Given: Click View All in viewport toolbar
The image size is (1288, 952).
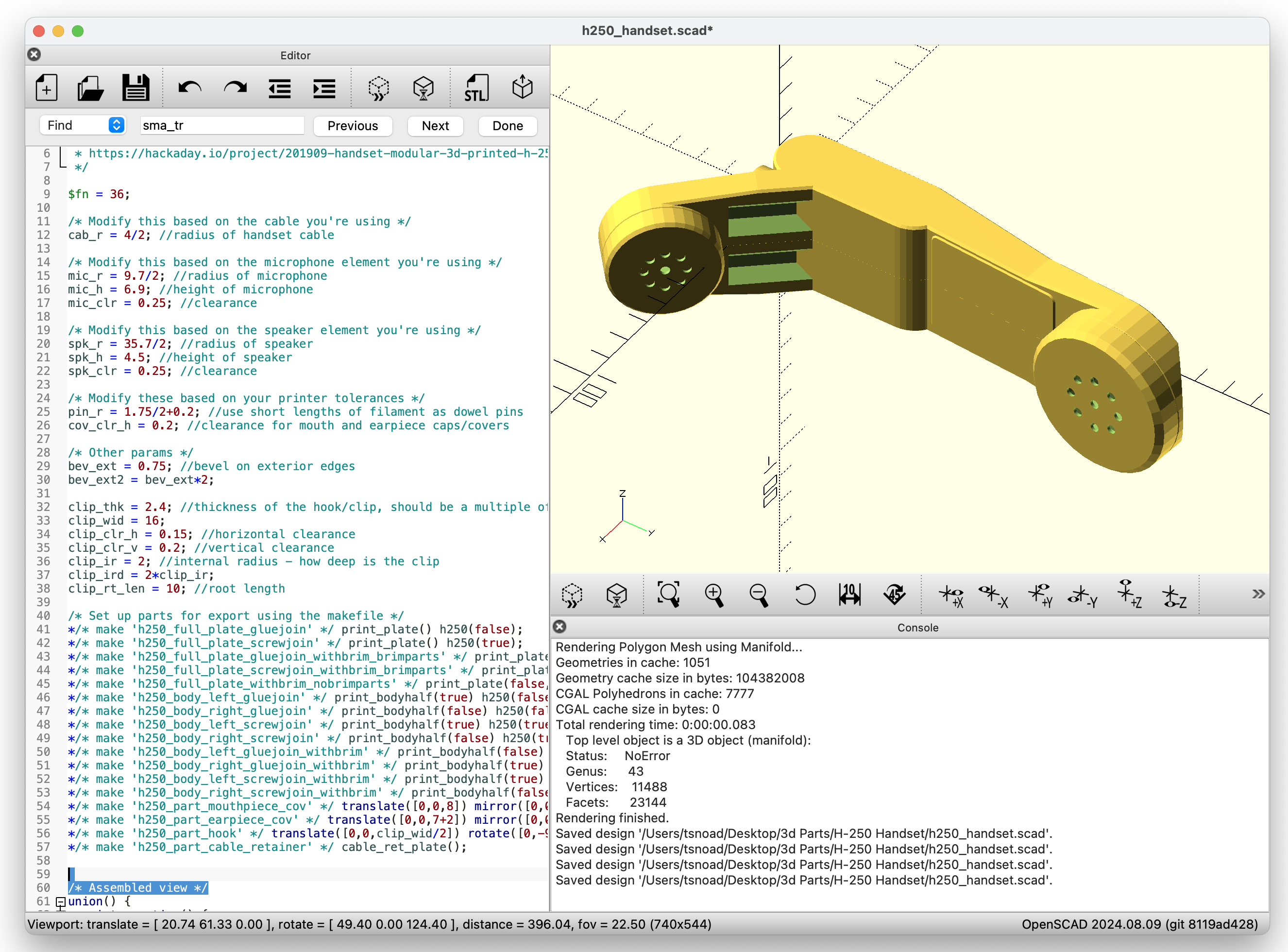Looking at the screenshot, I should [668, 594].
